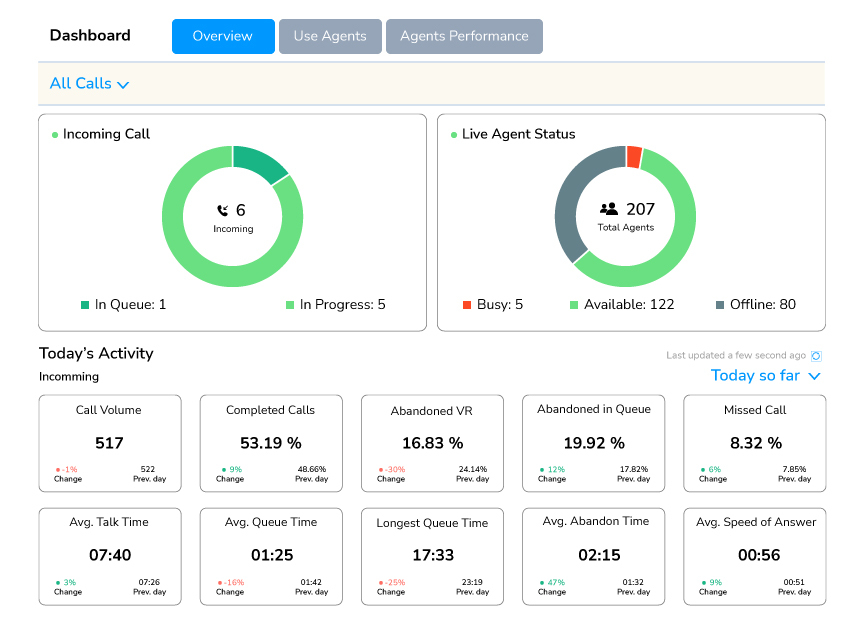Image resolution: width=864 pixels, height=628 pixels.
Task: Toggle the Available legend entry
Action: [622, 305]
